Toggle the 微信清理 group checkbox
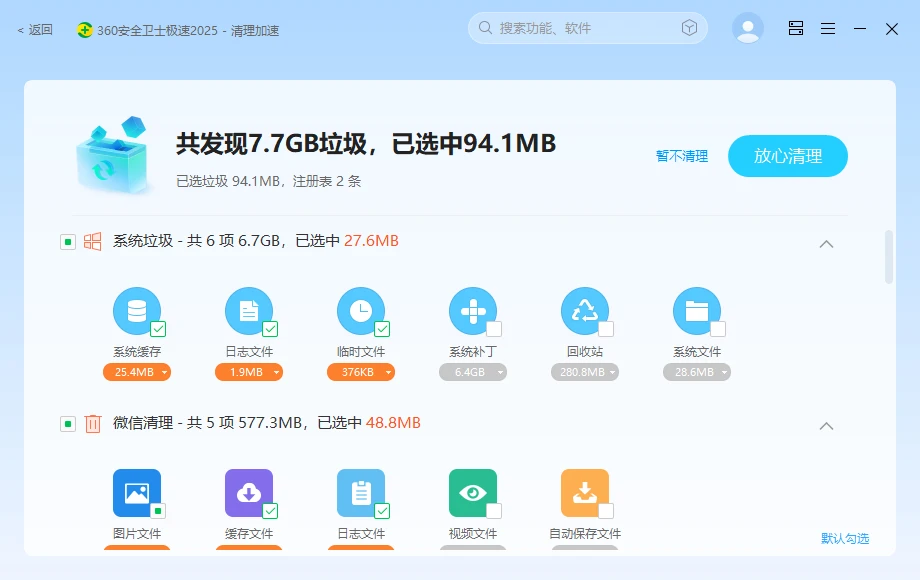The height and width of the screenshot is (580, 920). (x=68, y=423)
